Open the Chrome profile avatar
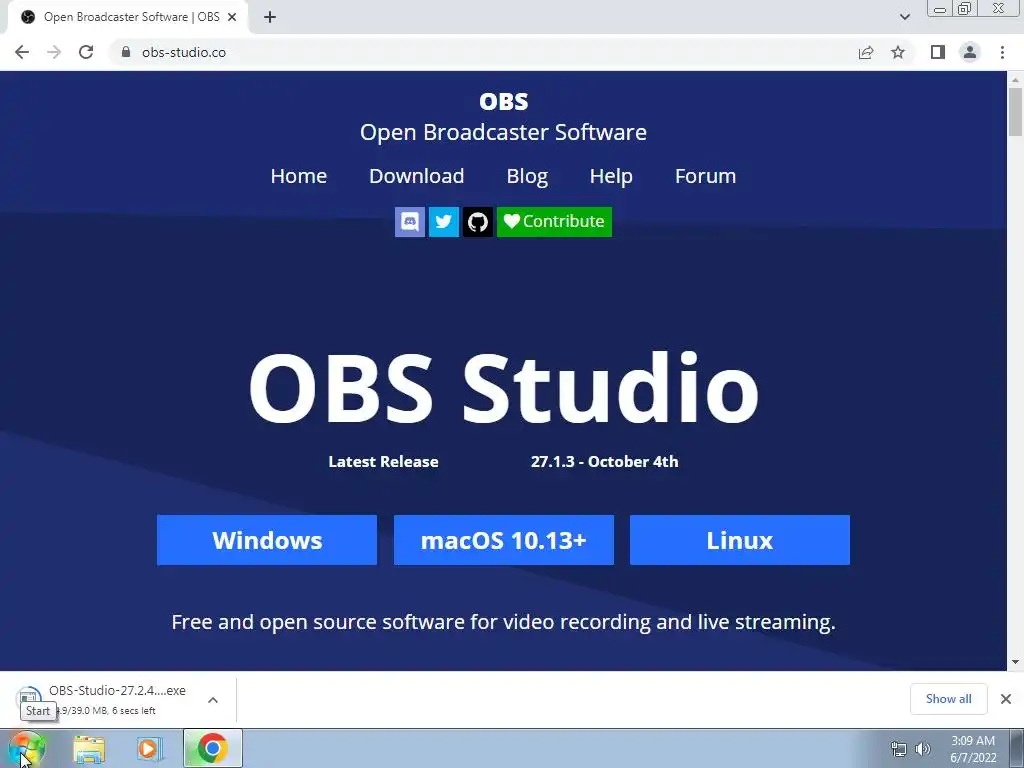 [x=970, y=52]
